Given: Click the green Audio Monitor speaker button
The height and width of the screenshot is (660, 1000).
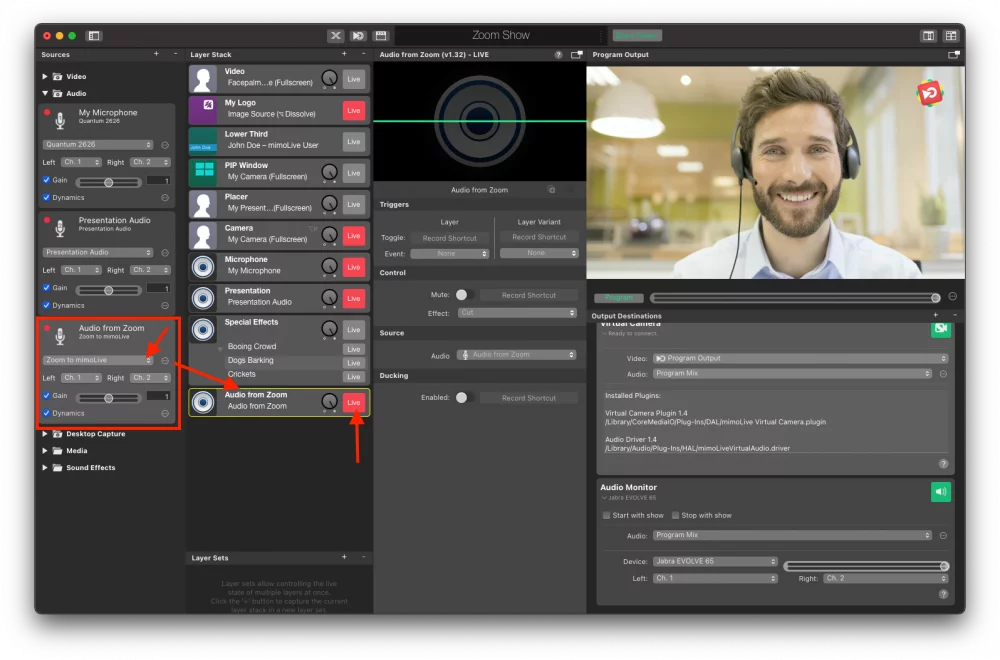Looking at the screenshot, I should coord(941,492).
